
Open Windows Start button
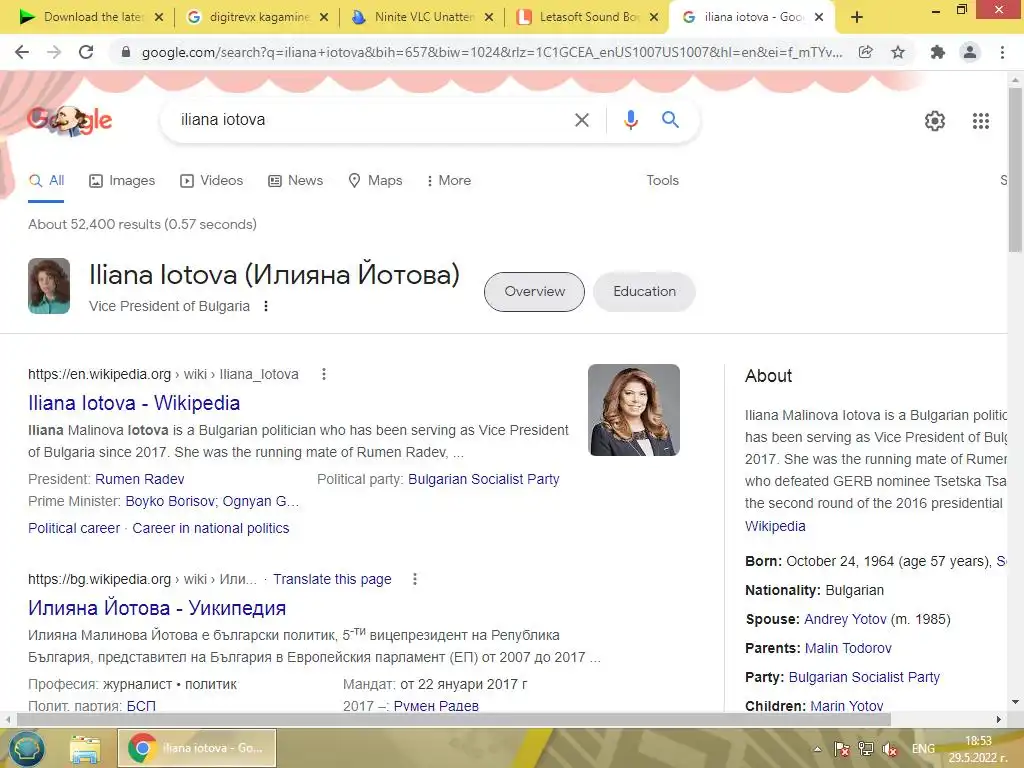pos(26,748)
